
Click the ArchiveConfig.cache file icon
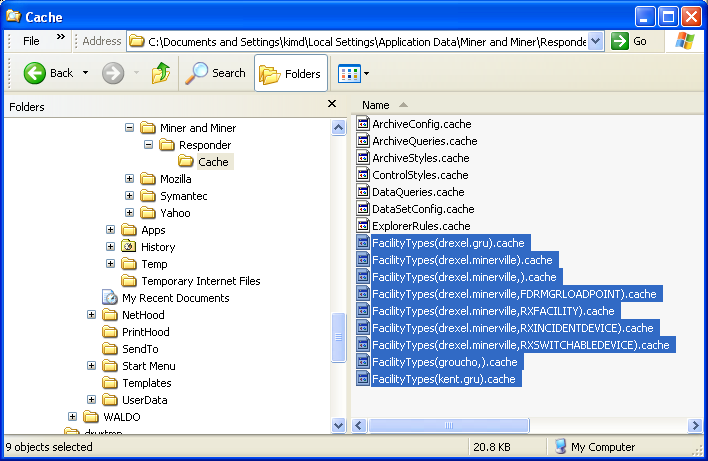pyautogui.click(x=363, y=124)
